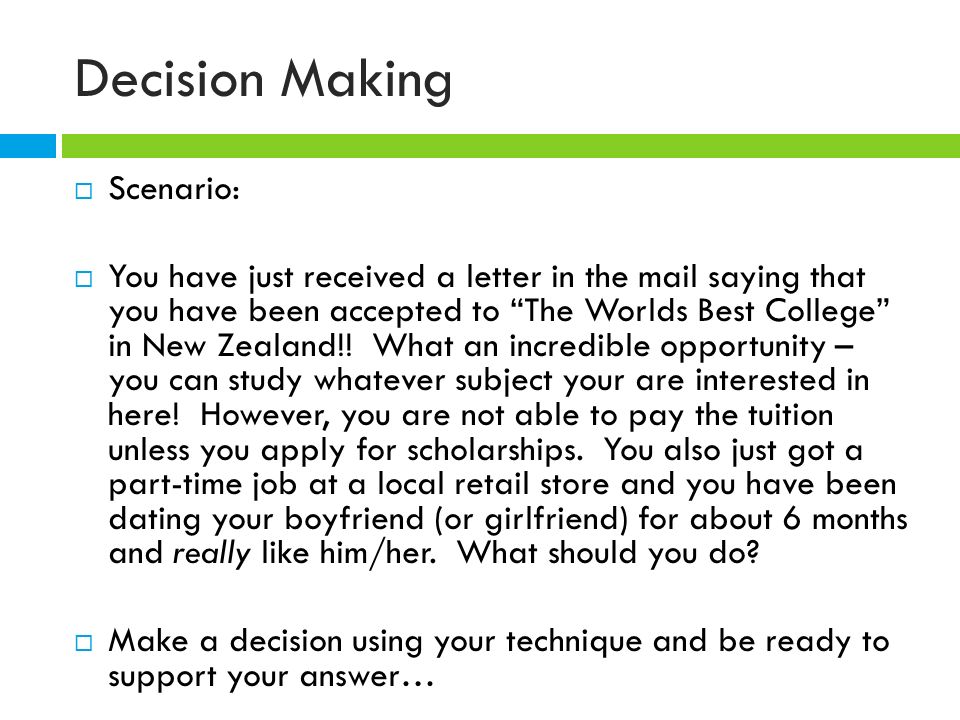Viewport: 960px width, 720px height.
Task: Click the quoted text 'The Worlds Best College'
Action: tap(699, 311)
